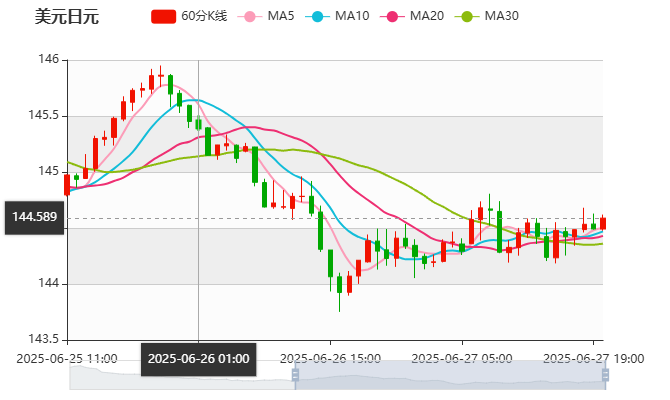The height and width of the screenshot is (400, 670).
Task: Click the 2025-06-27 19:00 axis label
Action: [x=594, y=359]
